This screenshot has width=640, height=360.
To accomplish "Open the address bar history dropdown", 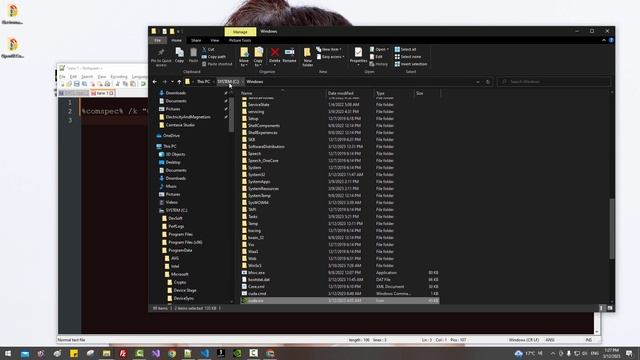I will point(478,82).
